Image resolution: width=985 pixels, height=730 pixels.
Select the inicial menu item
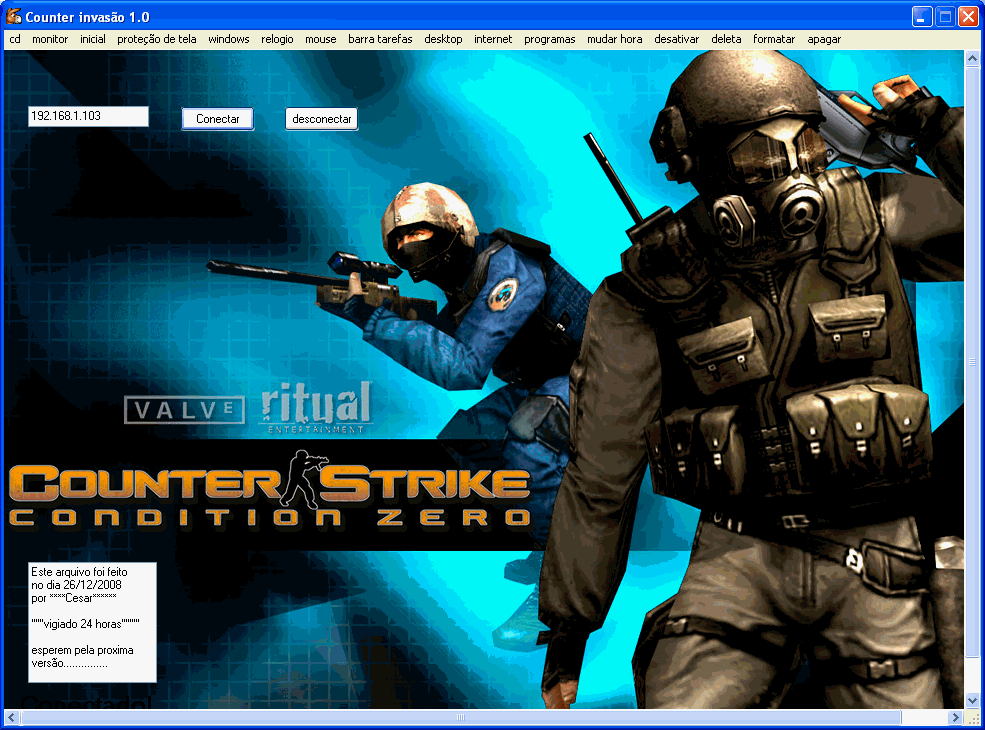[93, 39]
